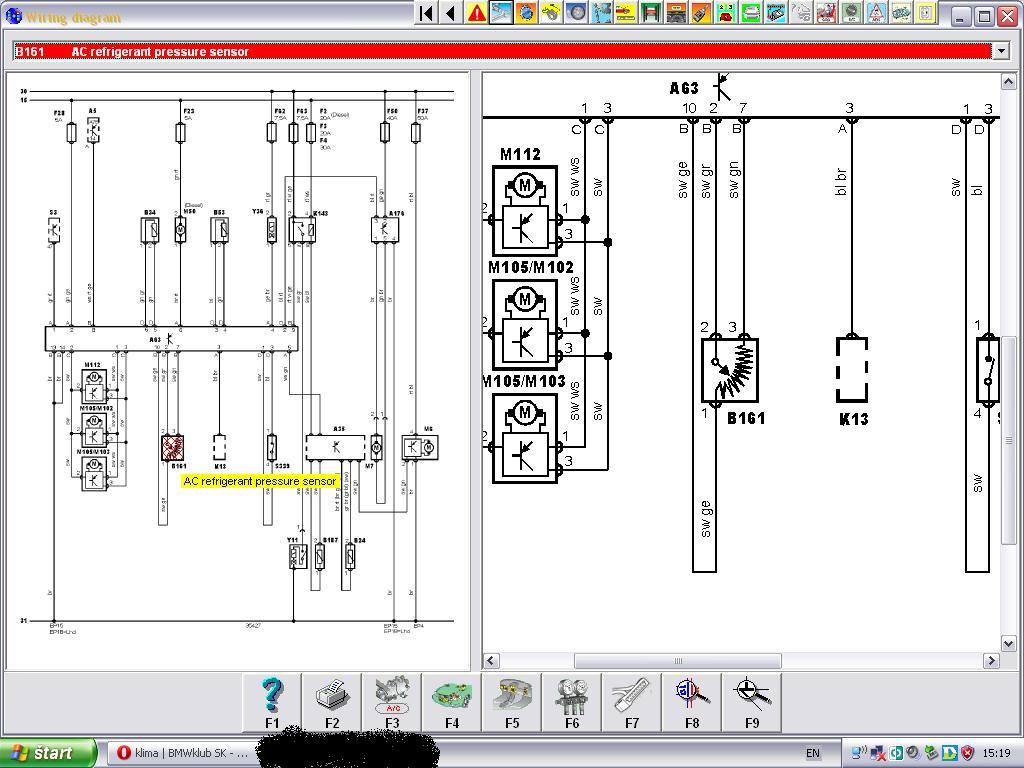Image resolution: width=1024 pixels, height=768 pixels.
Task: Open the Windows Start menu
Action: pos(48,753)
